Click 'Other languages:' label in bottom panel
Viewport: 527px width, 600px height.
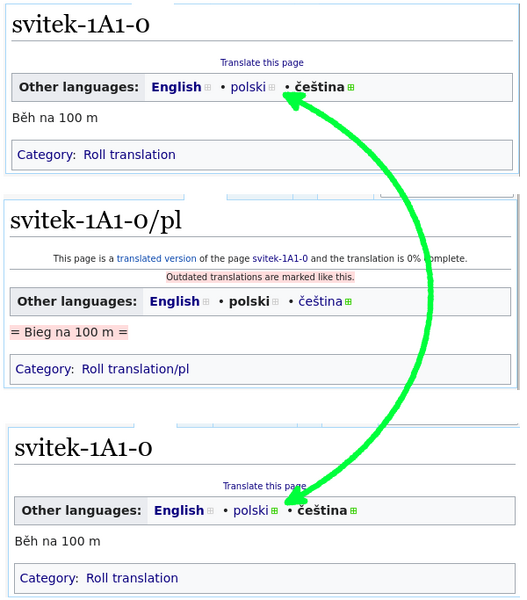pyautogui.click(x=82, y=510)
